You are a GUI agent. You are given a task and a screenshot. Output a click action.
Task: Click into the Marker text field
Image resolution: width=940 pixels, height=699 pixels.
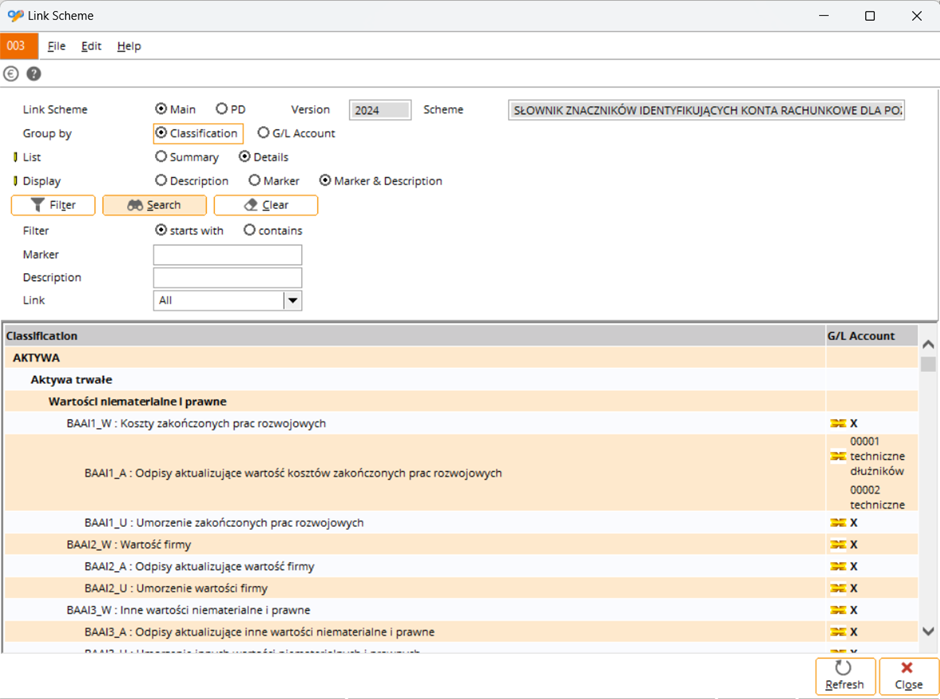227,255
